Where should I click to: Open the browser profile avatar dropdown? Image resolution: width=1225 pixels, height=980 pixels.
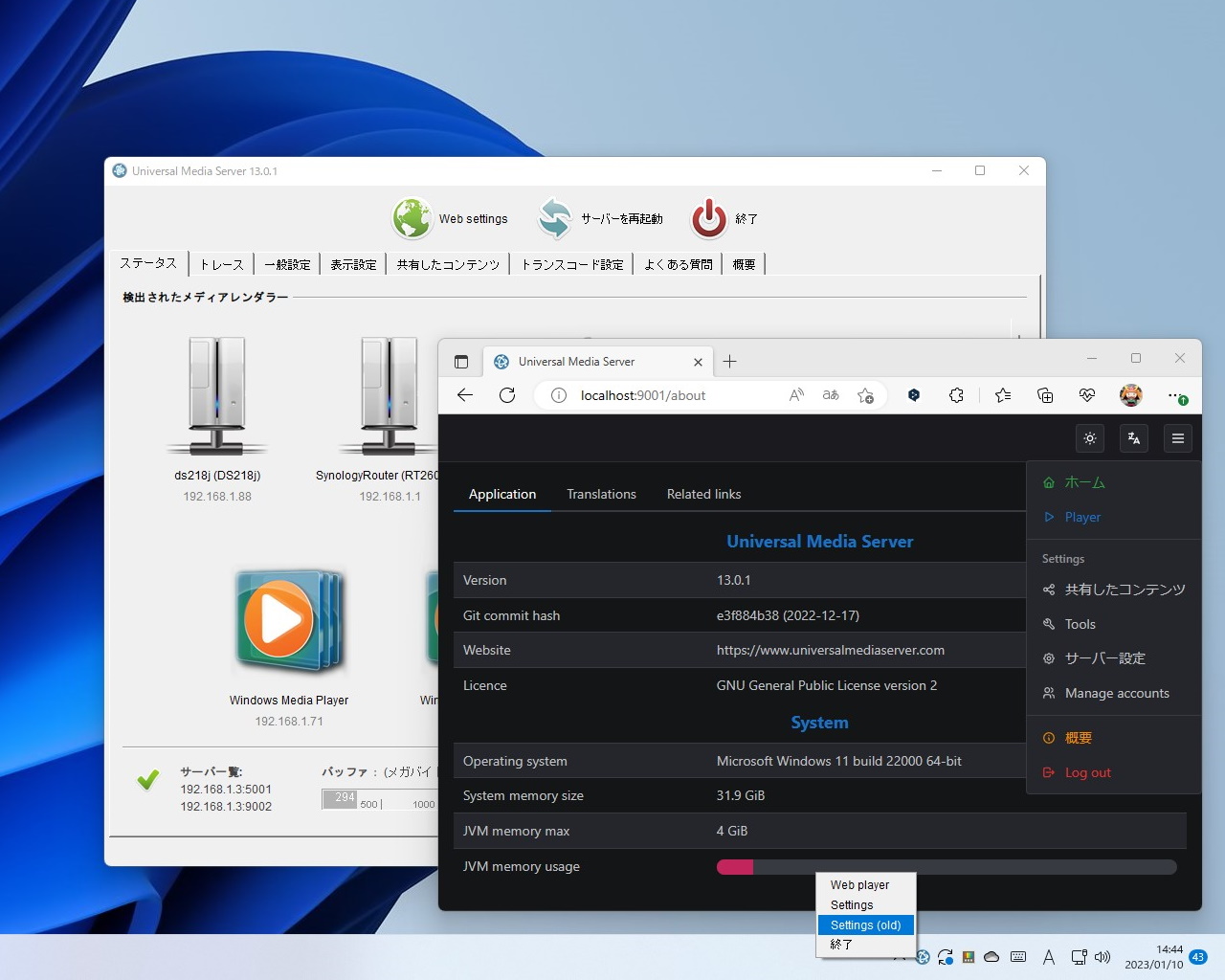[x=1130, y=394]
